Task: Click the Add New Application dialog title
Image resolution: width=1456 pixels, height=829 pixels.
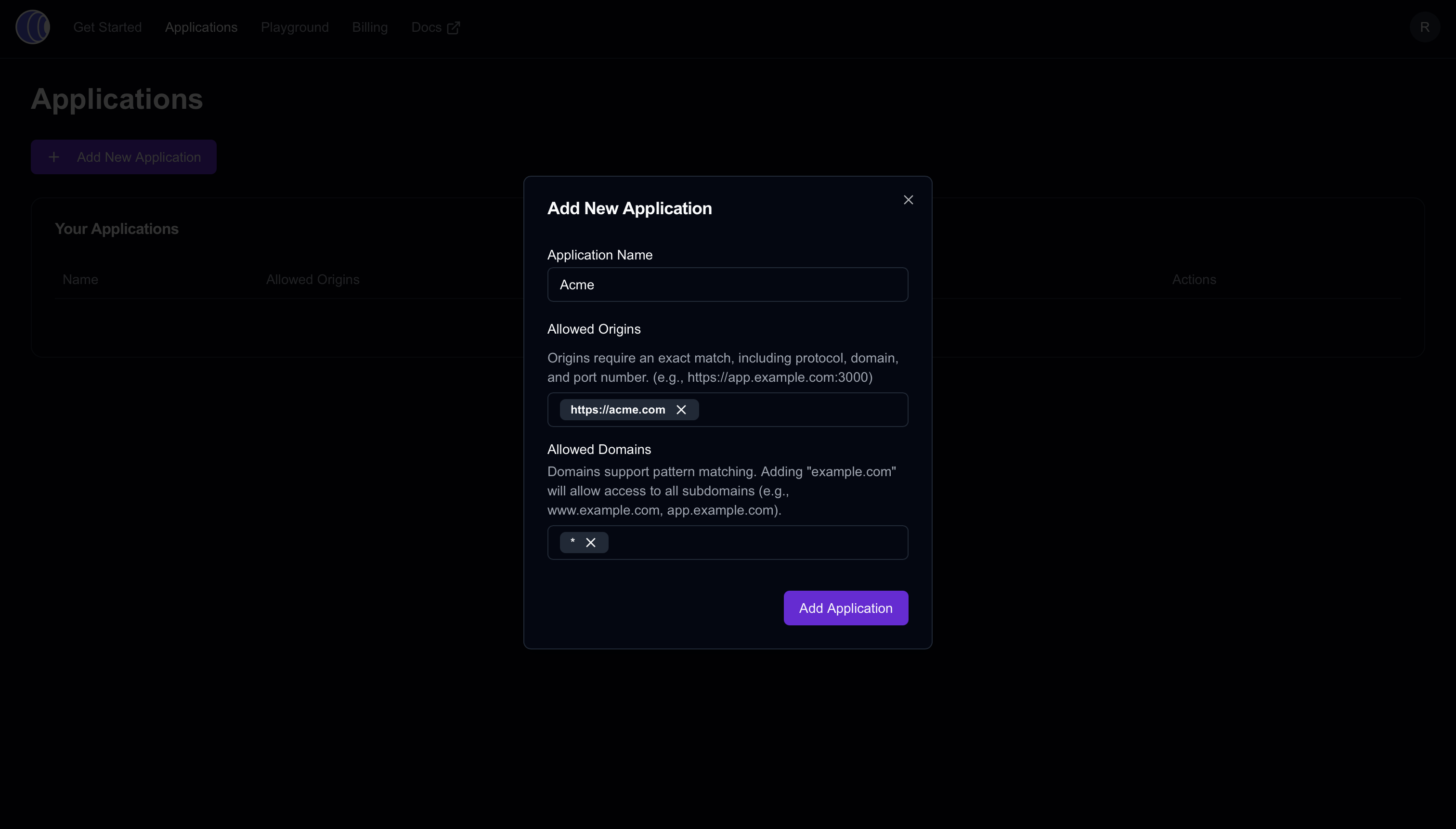Action: coord(629,208)
